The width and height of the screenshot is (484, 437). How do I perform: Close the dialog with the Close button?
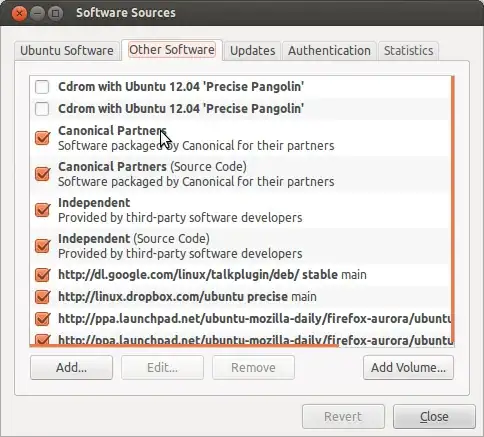click(434, 417)
